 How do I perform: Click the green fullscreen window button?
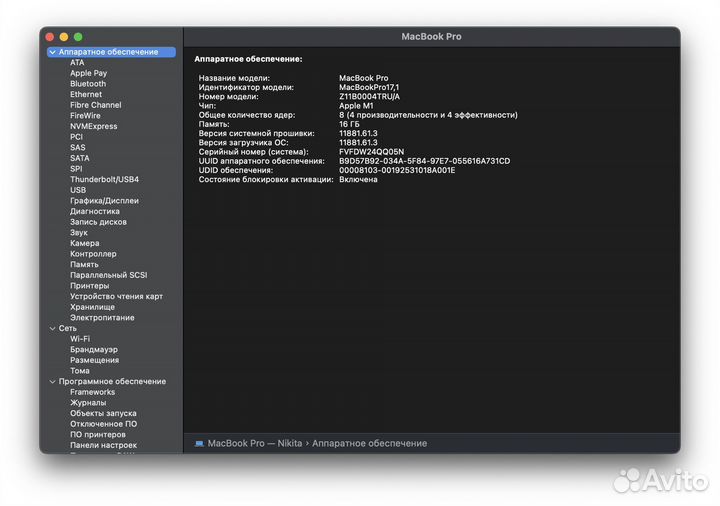pyautogui.click(x=78, y=37)
